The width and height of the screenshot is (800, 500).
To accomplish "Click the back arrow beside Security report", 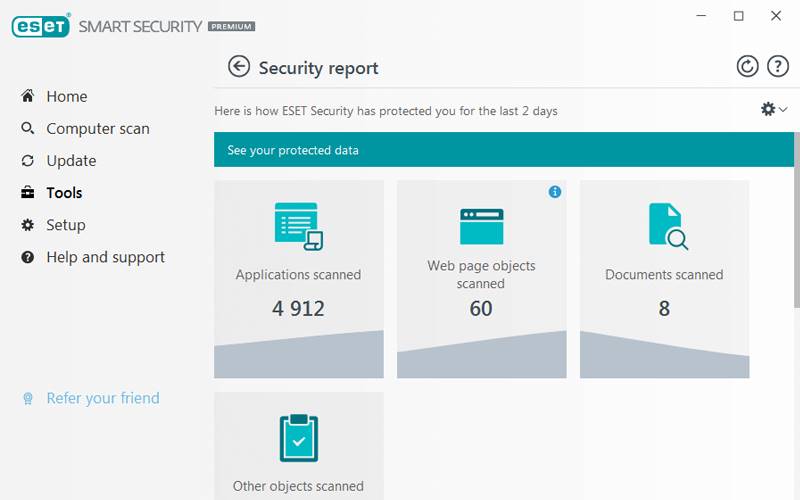I will coord(238,67).
